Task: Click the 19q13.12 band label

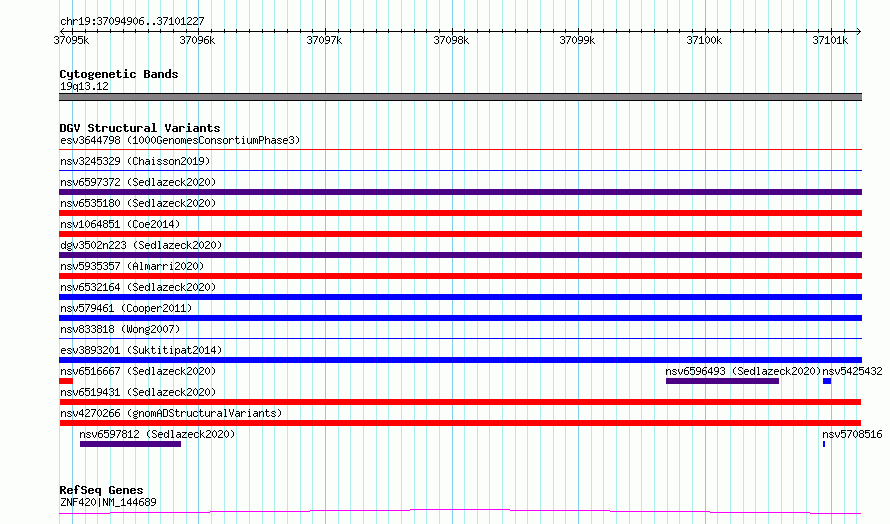Action: tap(84, 86)
